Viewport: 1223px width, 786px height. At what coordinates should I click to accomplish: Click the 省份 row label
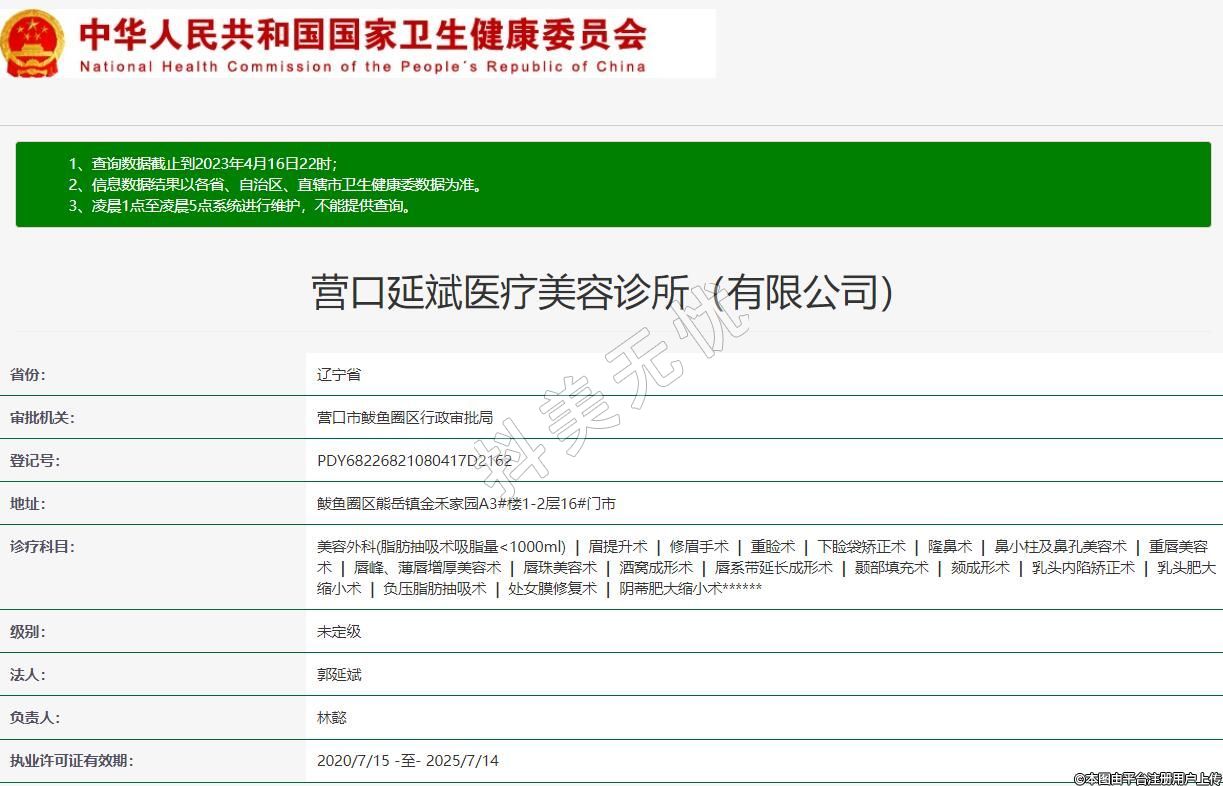[28, 375]
